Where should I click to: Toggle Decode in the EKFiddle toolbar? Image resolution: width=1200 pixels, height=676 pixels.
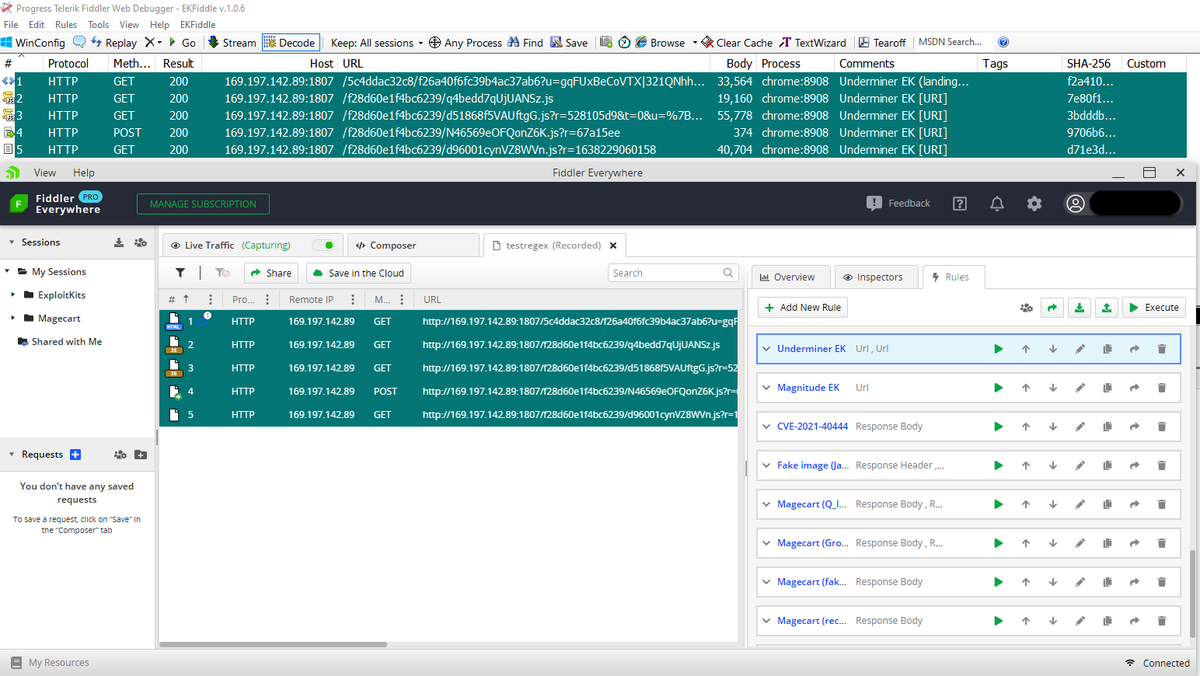point(290,43)
